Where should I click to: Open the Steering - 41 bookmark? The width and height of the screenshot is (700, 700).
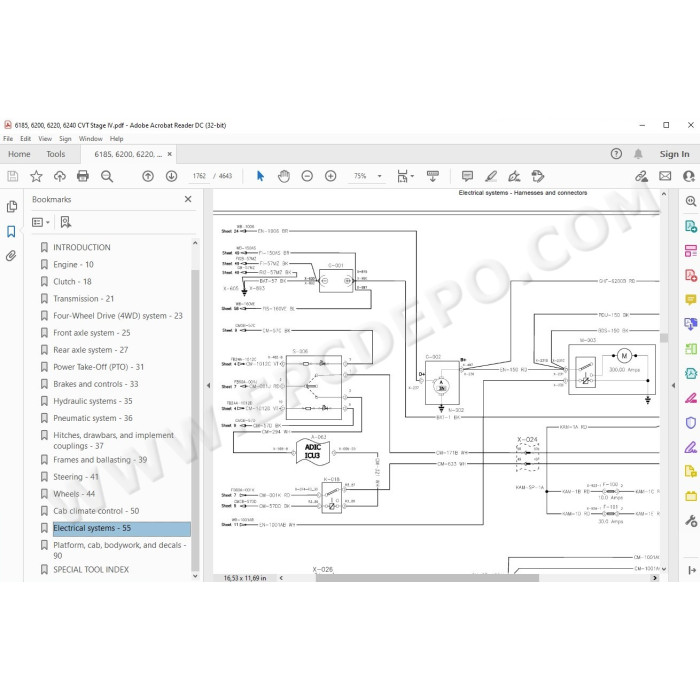pos(76,477)
